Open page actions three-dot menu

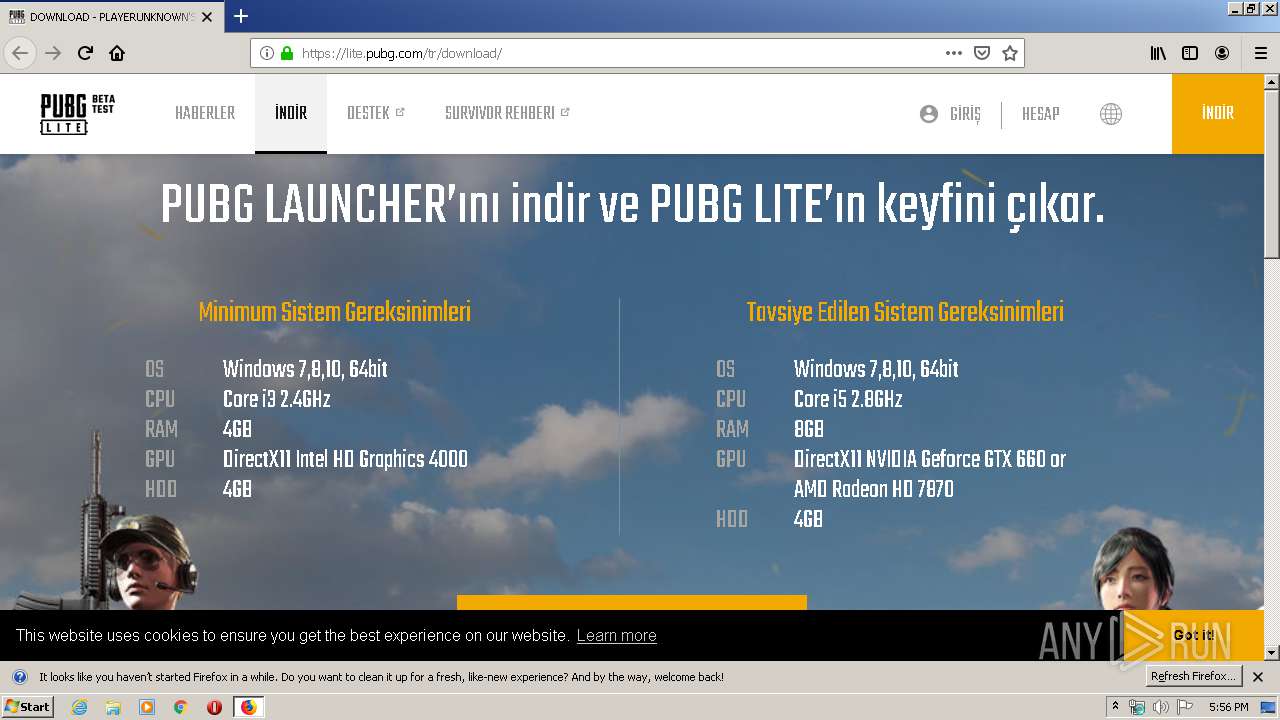[x=954, y=53]
